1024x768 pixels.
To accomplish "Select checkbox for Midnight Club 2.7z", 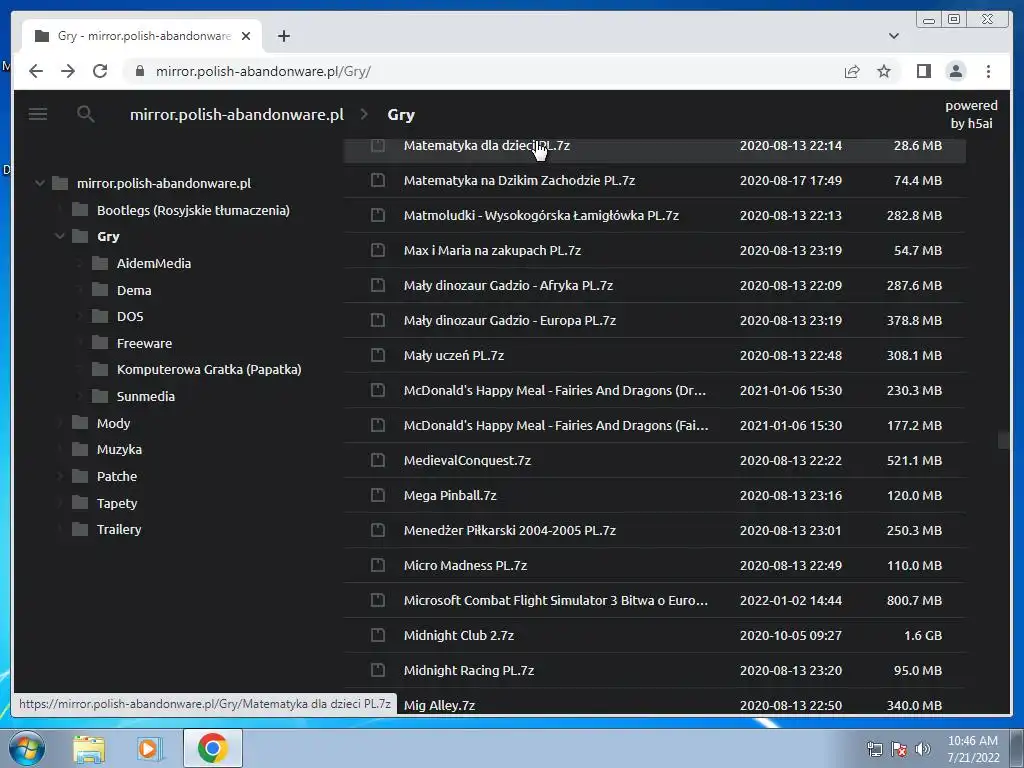I will coord(377,635).
